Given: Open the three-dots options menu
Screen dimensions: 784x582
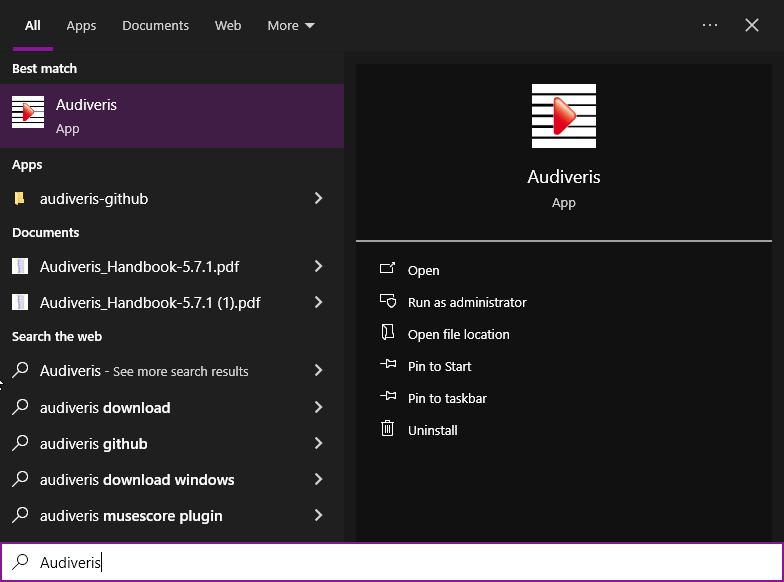Looking at the screenshot, I should [710, 25].
